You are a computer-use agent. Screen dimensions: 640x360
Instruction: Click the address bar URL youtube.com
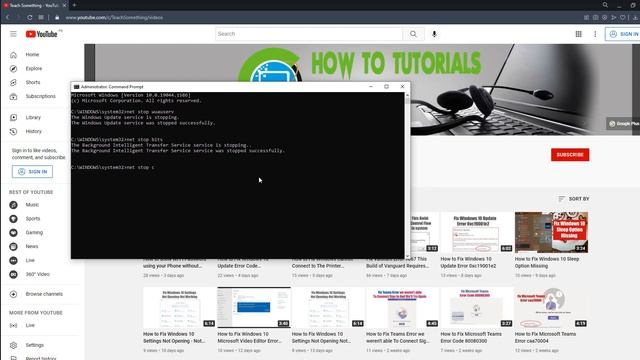point(114,18)
